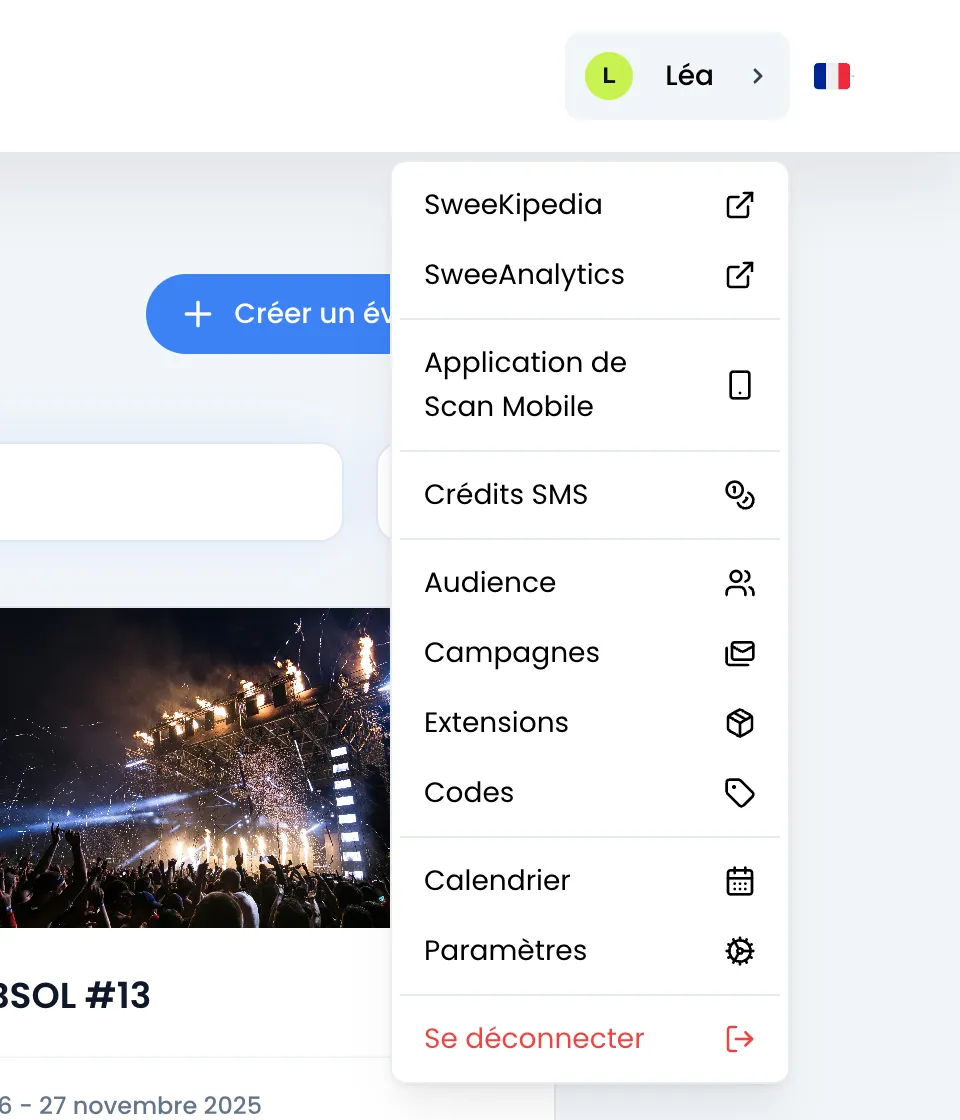Open Paramètres
This screenshot has width=960, height=1120.
click(589, 951)
